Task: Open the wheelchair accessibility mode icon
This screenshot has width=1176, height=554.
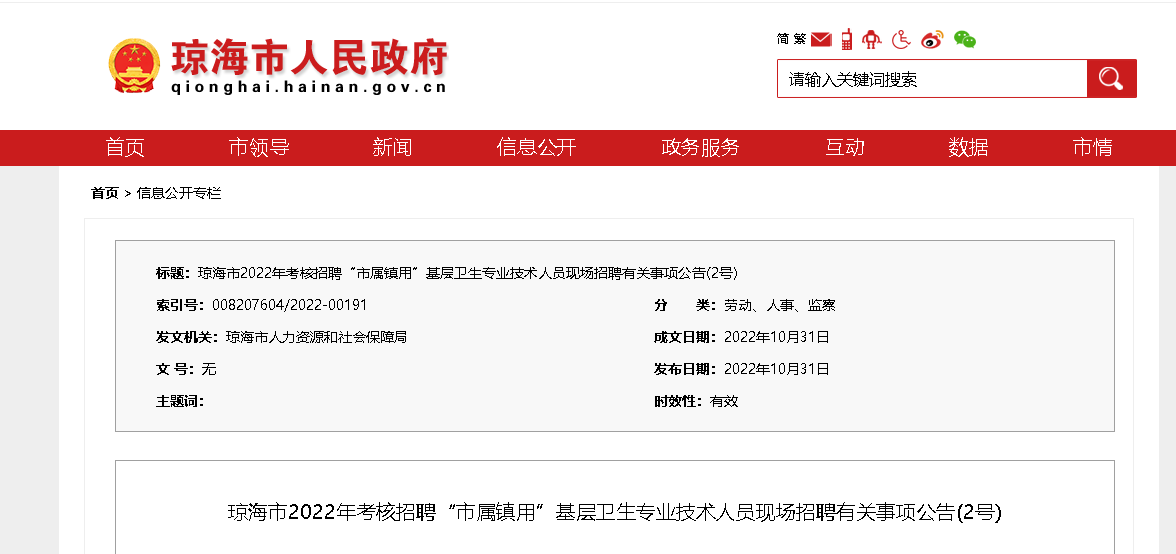Action: [902, 39]
